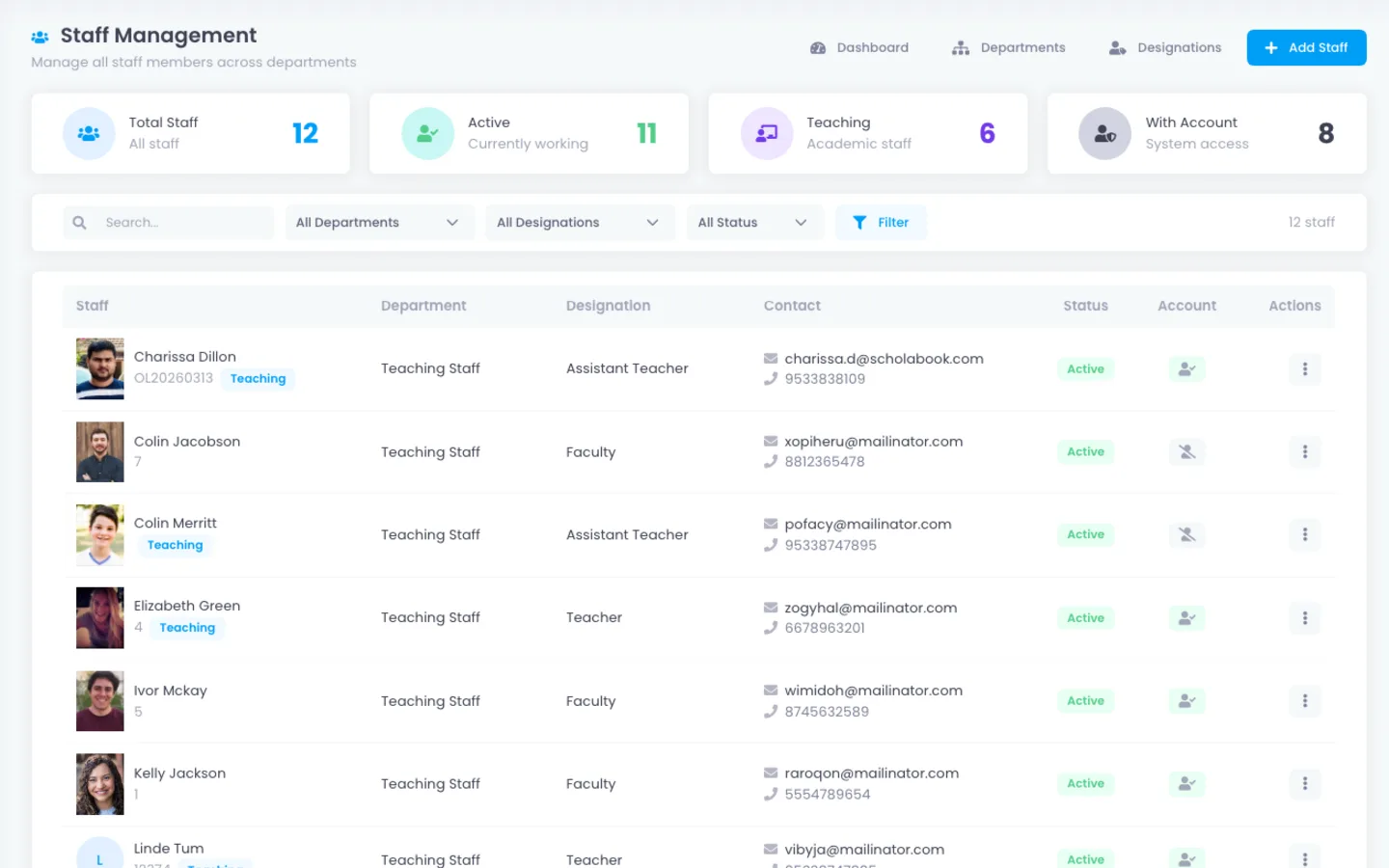Expand the All Departments dropdown
Image resolution: width=1389 pixels, height=868 pixels.
379,223
